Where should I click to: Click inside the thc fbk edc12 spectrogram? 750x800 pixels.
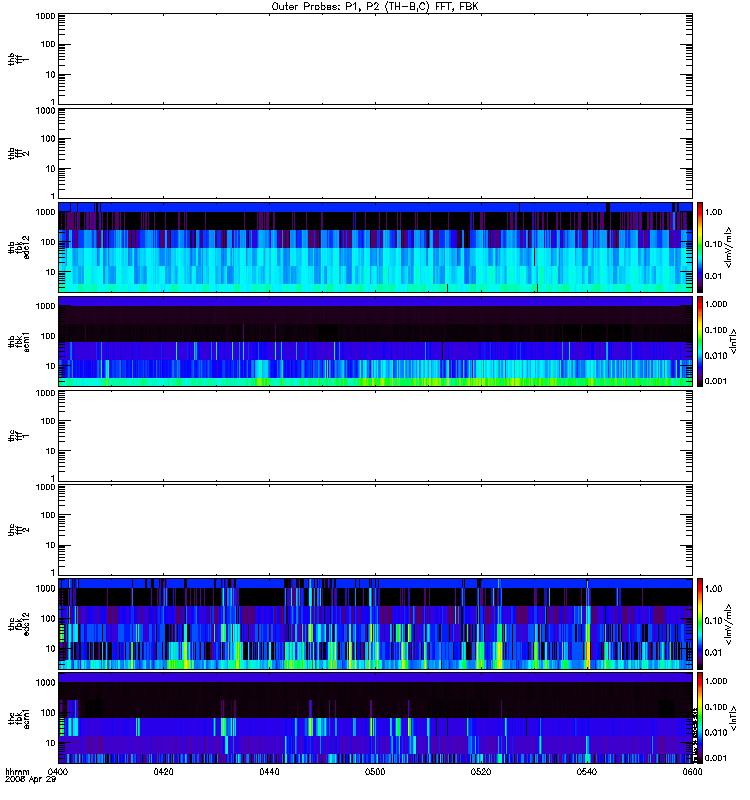pyautogui.click(x=375, y=623)
